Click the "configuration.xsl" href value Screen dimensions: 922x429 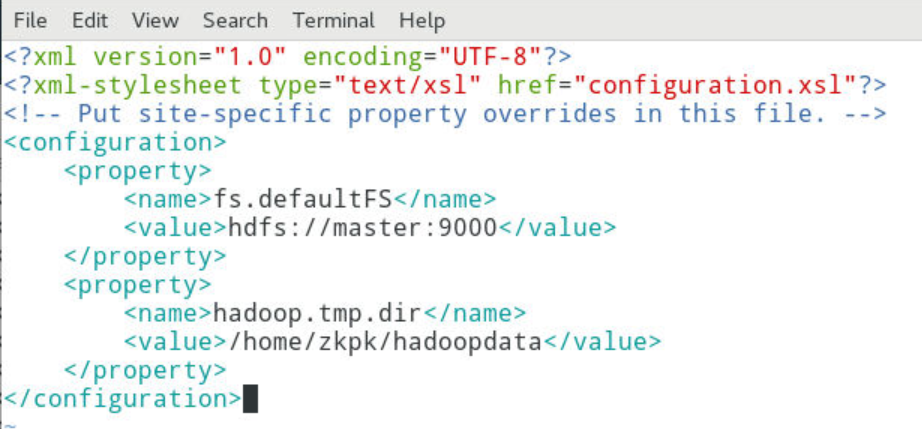coord(714,86)
